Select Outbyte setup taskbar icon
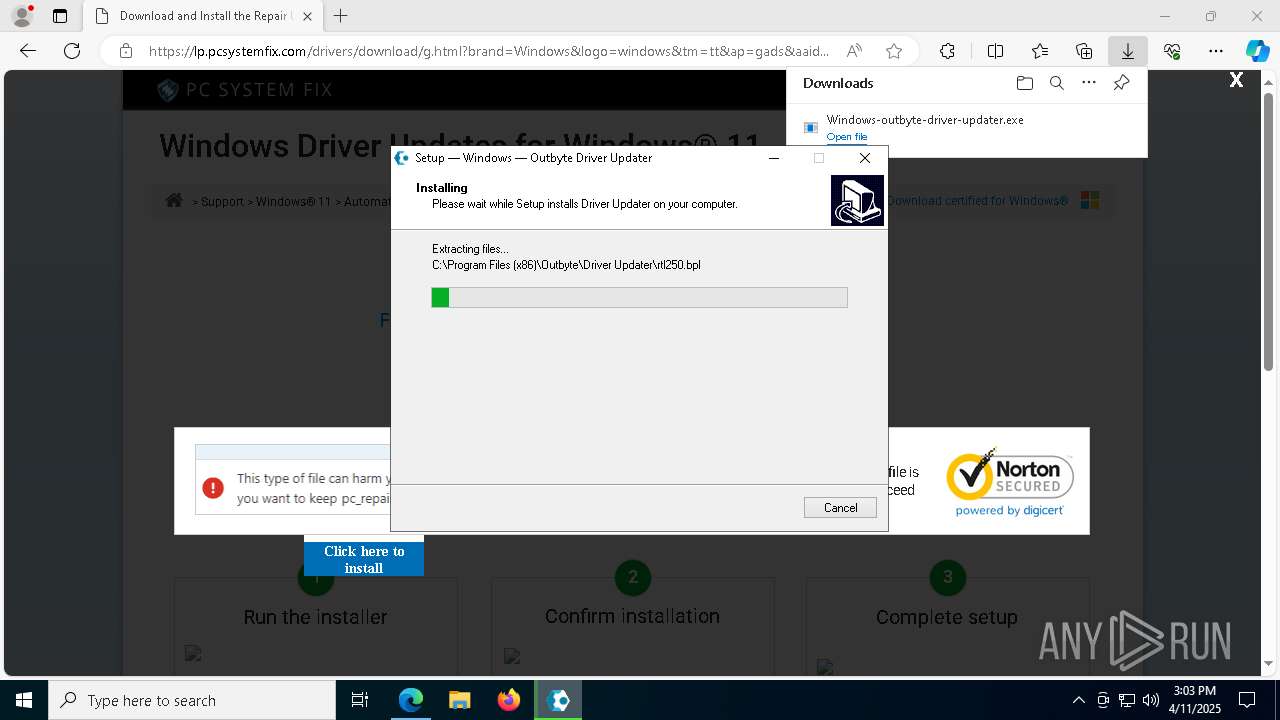Screen dimensions: 1280x720 (558, 700)
